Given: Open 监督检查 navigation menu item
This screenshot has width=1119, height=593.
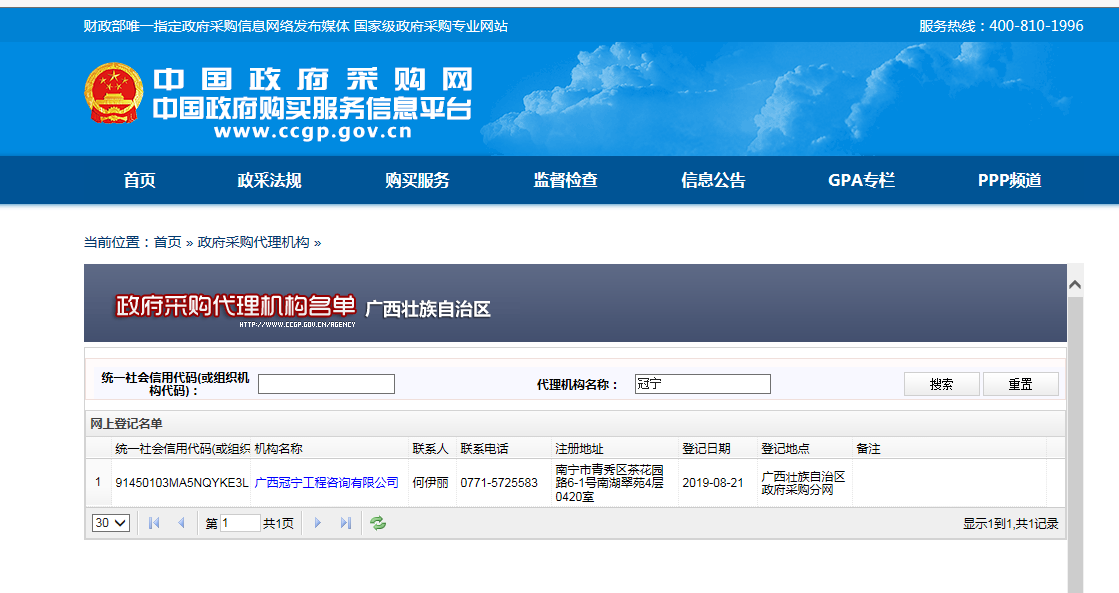Looking at the screenshot, I should 565,180.
